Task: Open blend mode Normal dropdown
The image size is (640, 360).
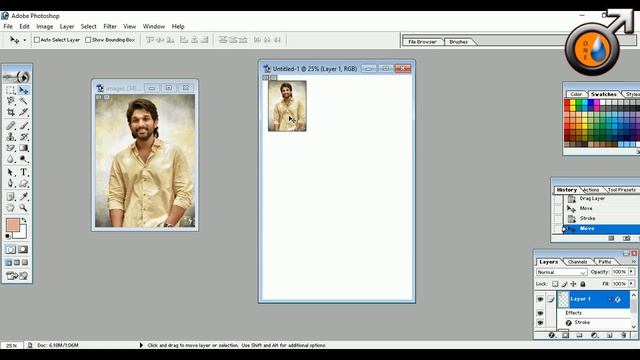Action: (561, 272)
